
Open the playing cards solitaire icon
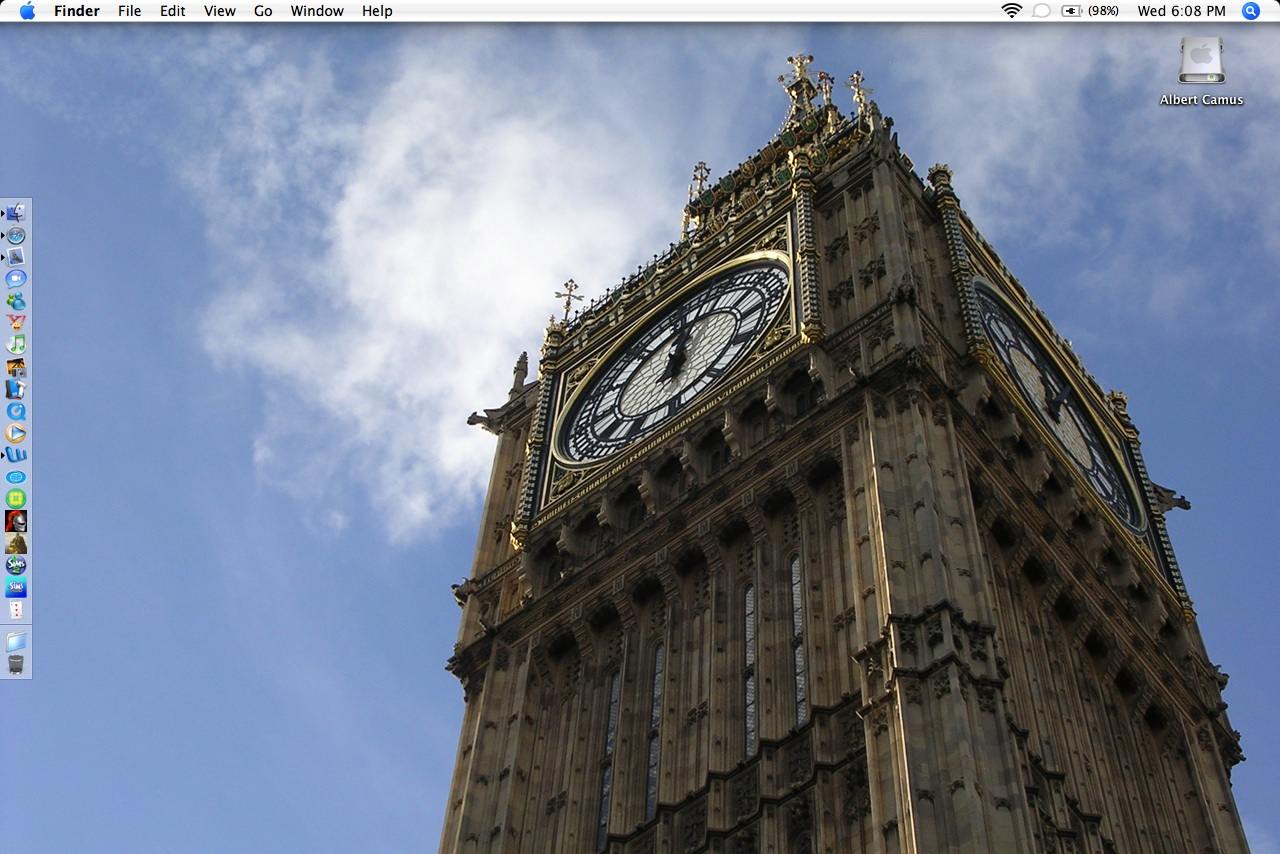16,609
